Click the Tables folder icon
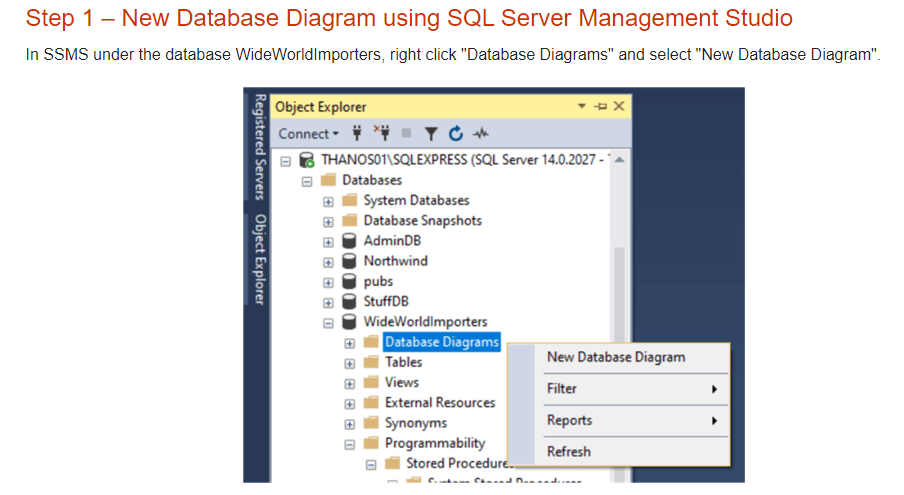 coord(371,362)
